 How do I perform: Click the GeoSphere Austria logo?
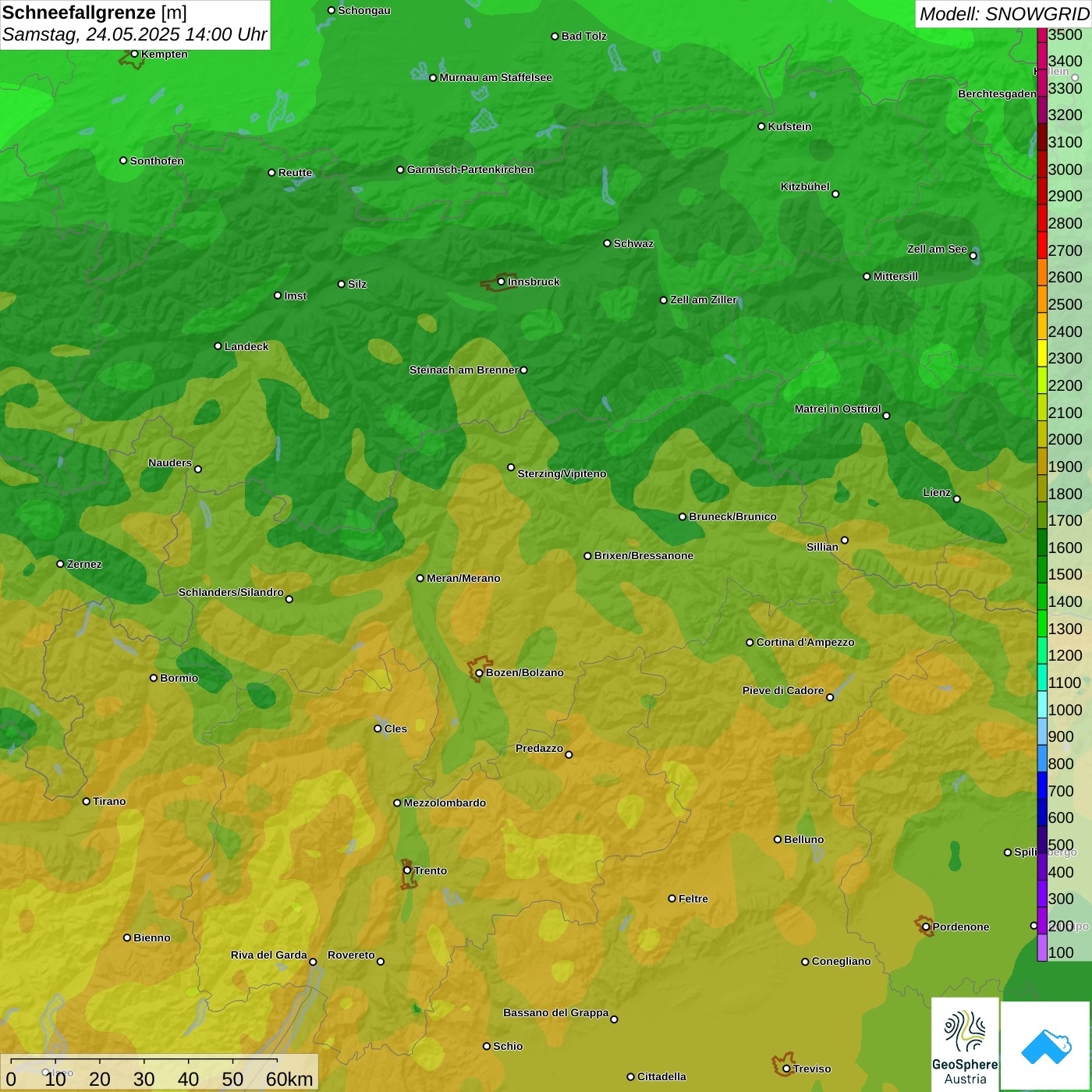pos(965,1044)
